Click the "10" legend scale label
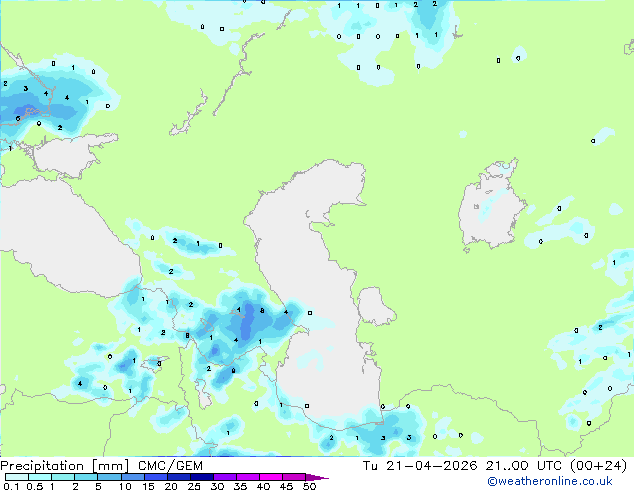 pyautogui.click(x=125, y=486)
